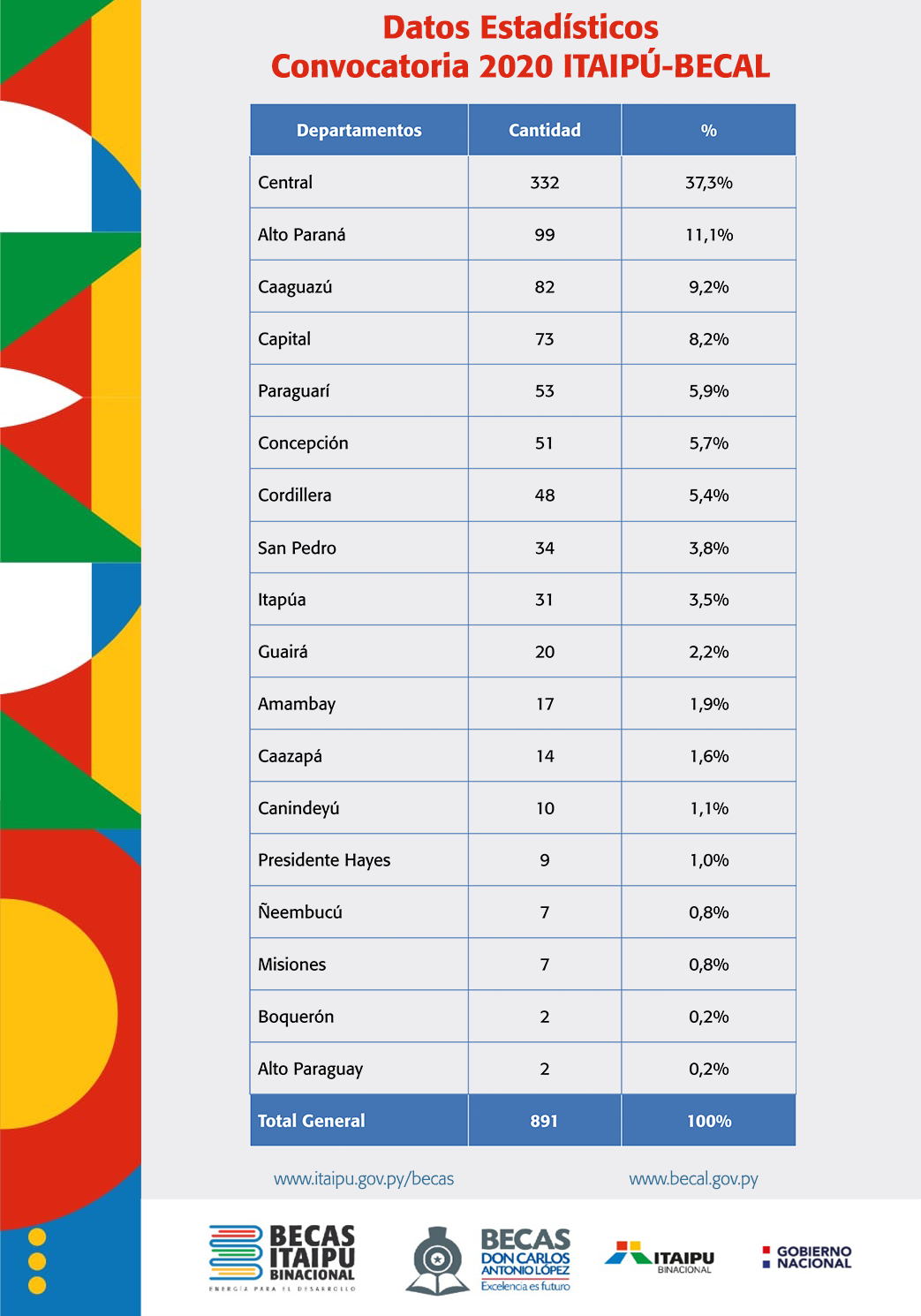Click the Capital percentage 8,2%
Image resolution: width=921 pixels, height=1316 pixels.
pyautogui.click(x=709, y=339)
